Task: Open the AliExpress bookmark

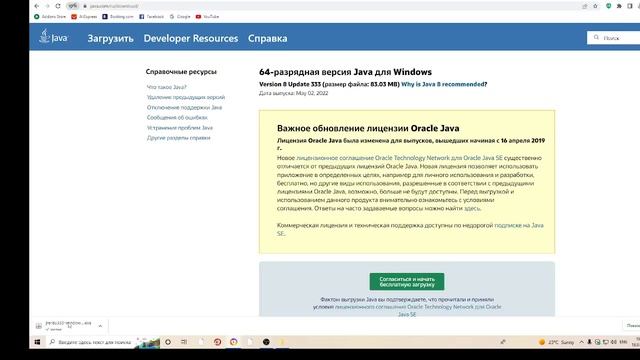Action: [84, 17]
